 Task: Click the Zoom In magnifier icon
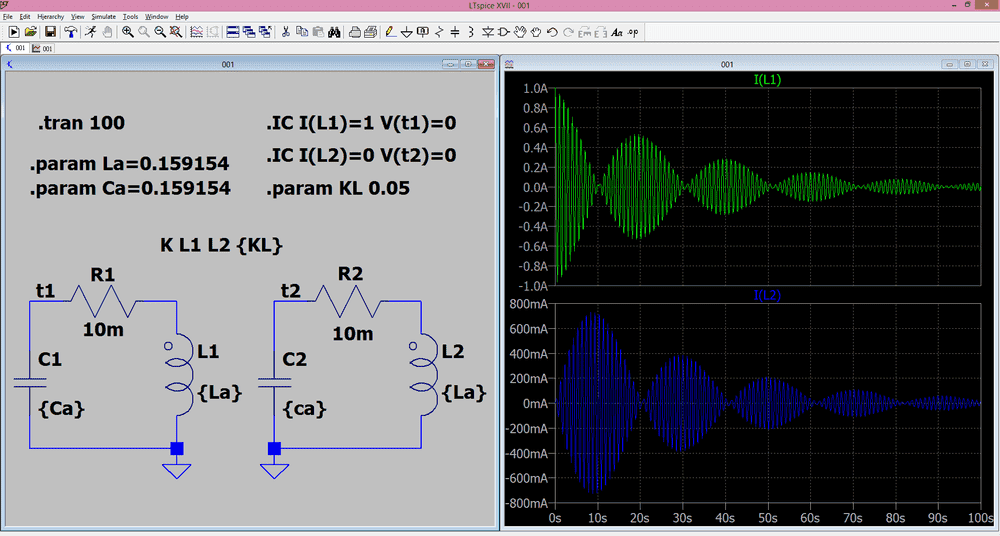click(x=128, y=32)
